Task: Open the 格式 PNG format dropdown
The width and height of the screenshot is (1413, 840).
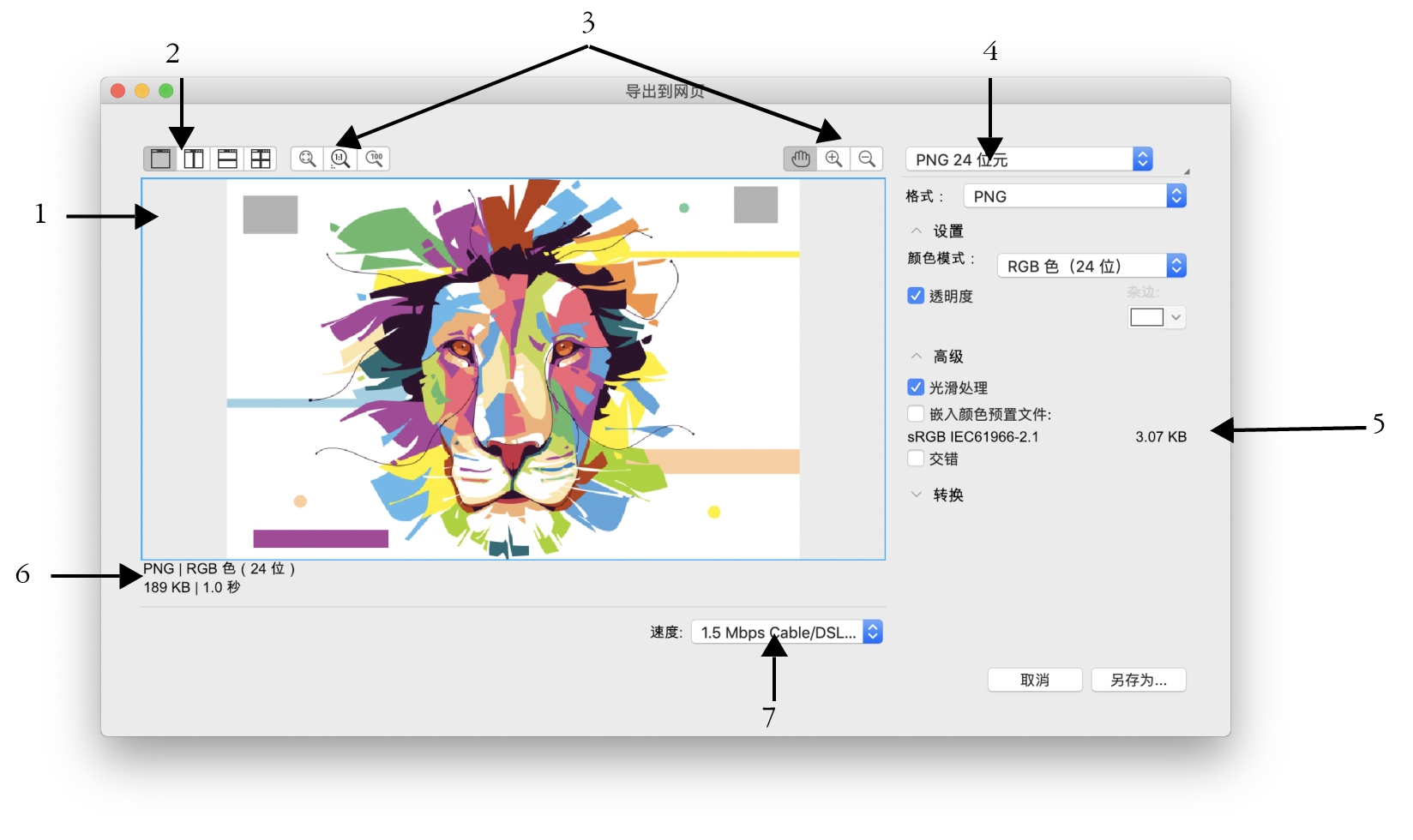Action: coord(1074,196)
